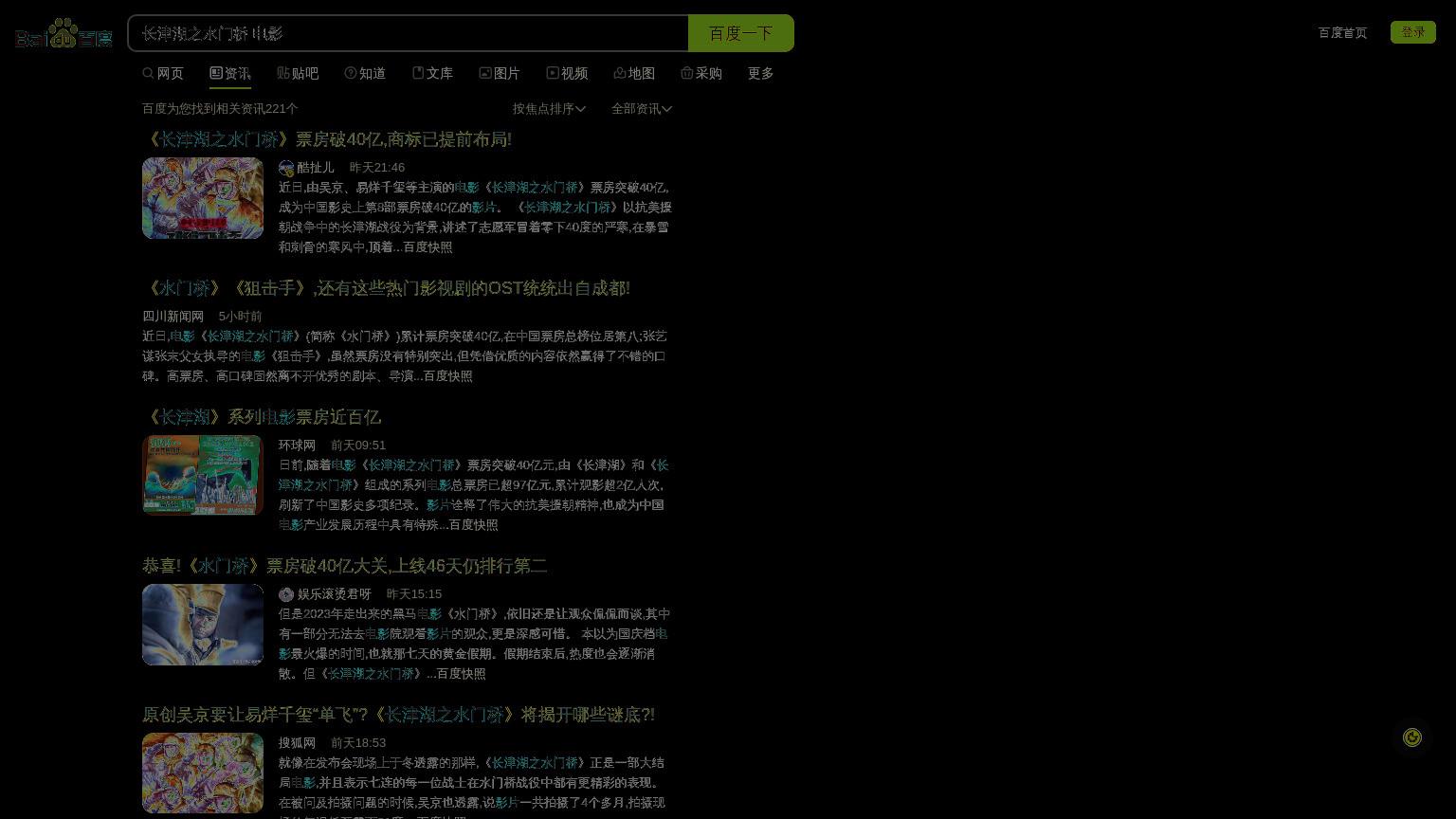The width and height of the screenshot is (1456, 819).
Task: Click source 四川新闻网
Action: point(173,317)
